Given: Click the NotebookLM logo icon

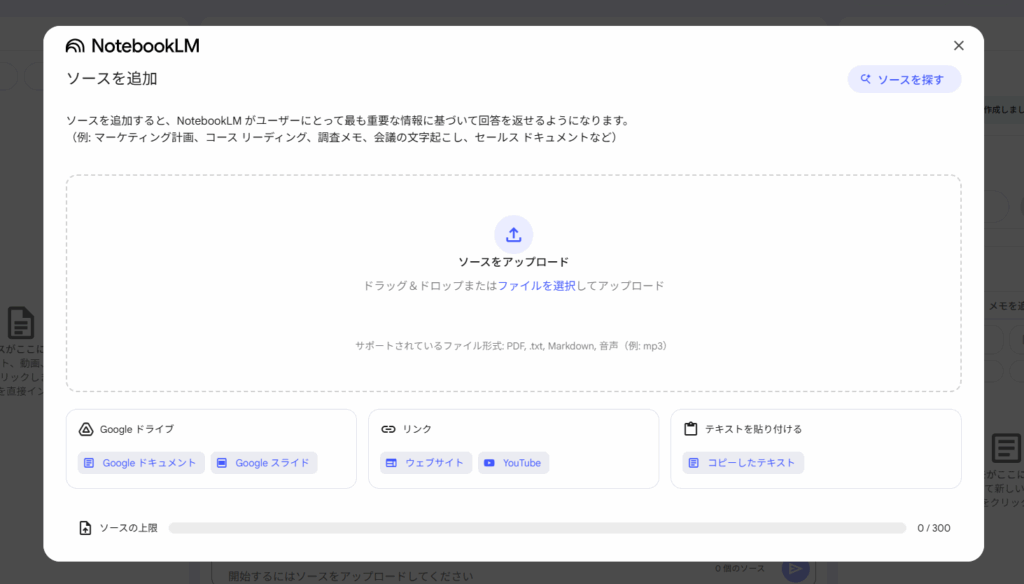Looking at the screenshot, I should [x=75, y=46].
